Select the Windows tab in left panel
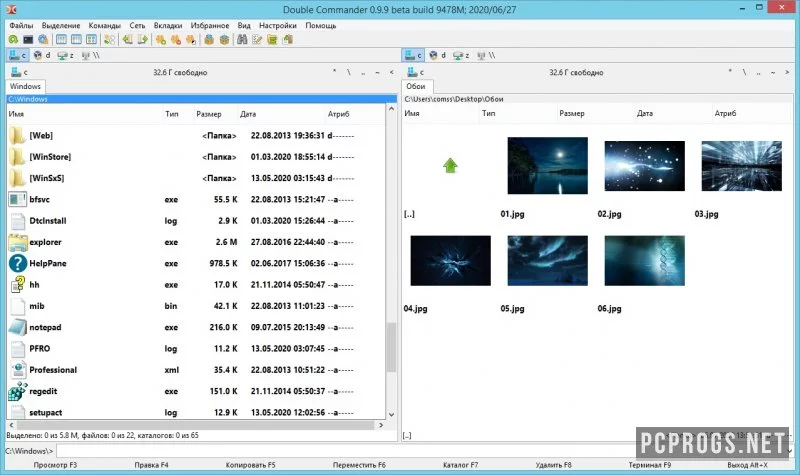This screenshot has height=475, width=800. (26, 86)
